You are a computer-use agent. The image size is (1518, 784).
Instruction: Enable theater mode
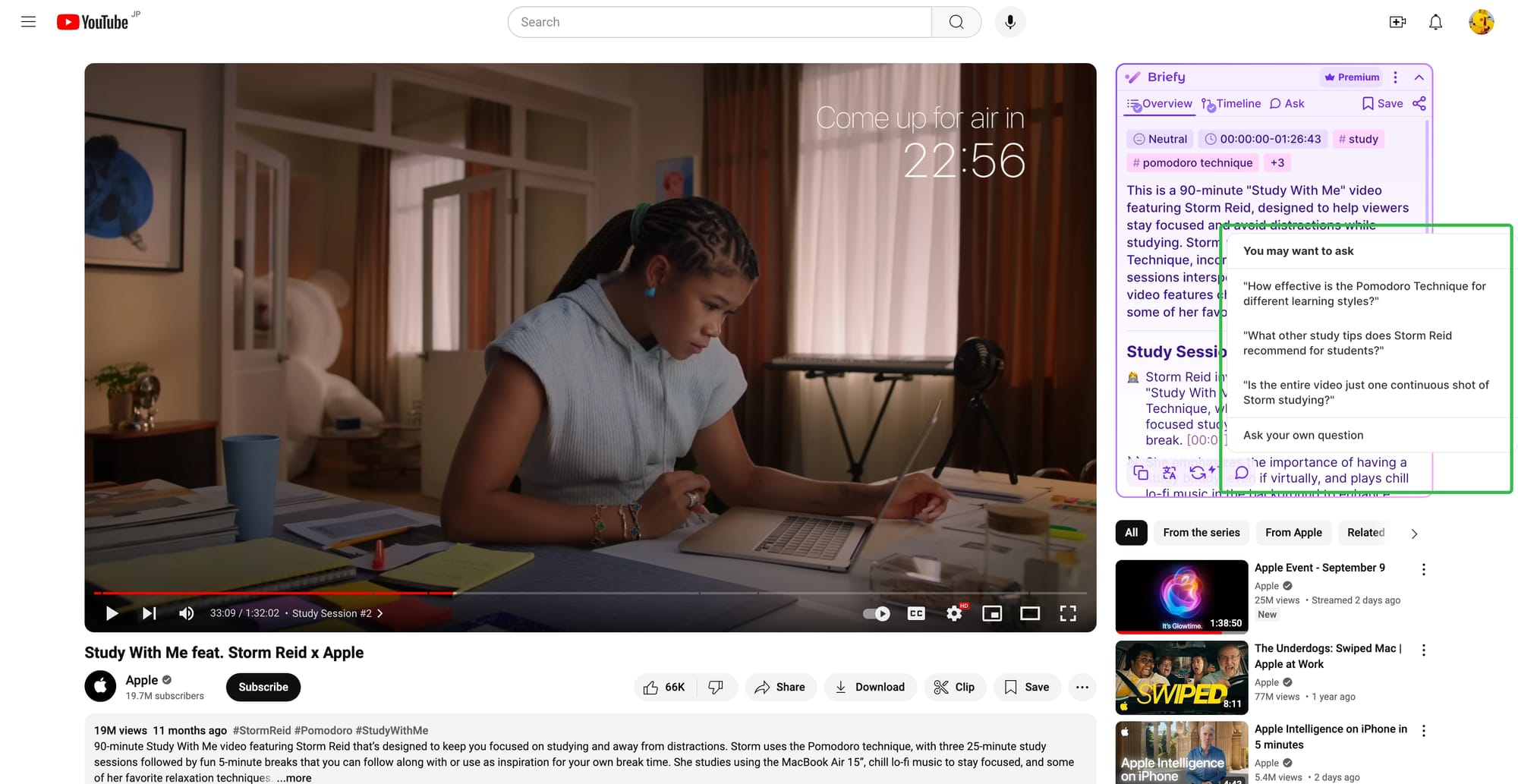click(1030, 613)
